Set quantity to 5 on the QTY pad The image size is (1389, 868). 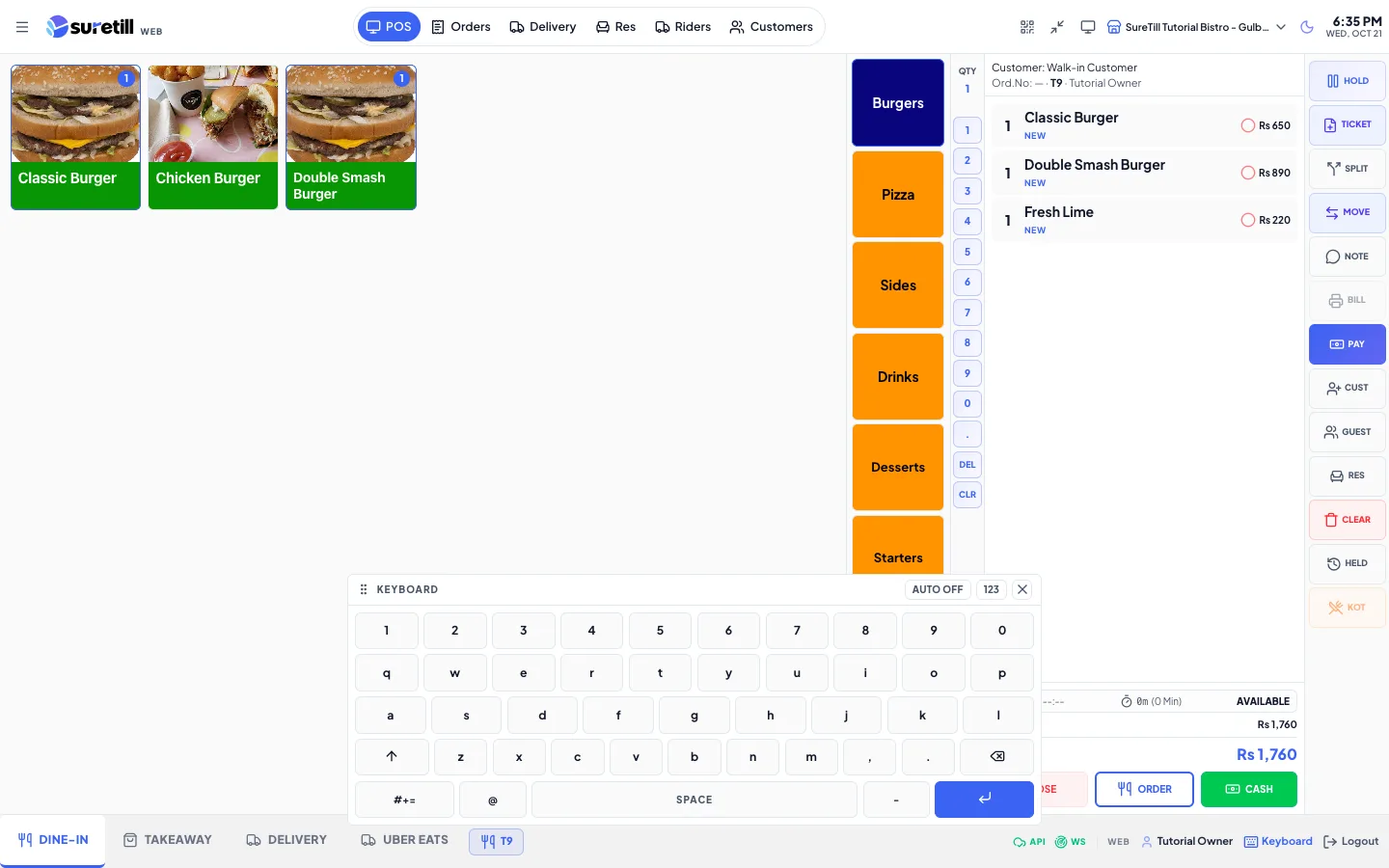click(967, 252)
